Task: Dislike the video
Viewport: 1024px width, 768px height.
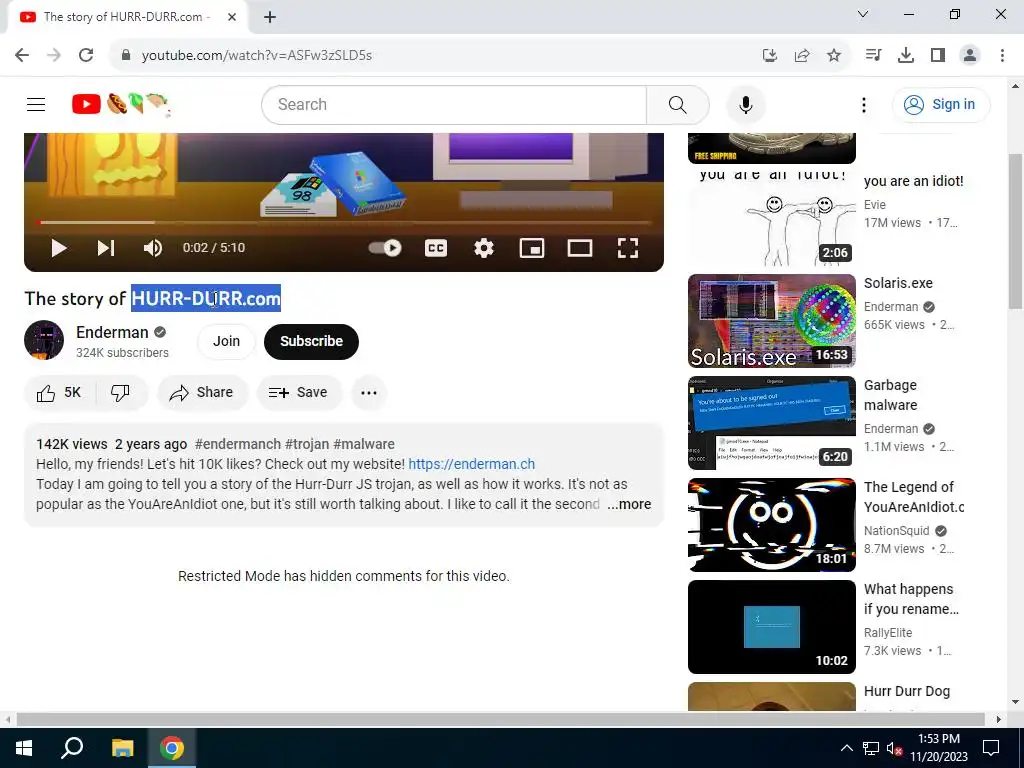Action: coord(121,392)
